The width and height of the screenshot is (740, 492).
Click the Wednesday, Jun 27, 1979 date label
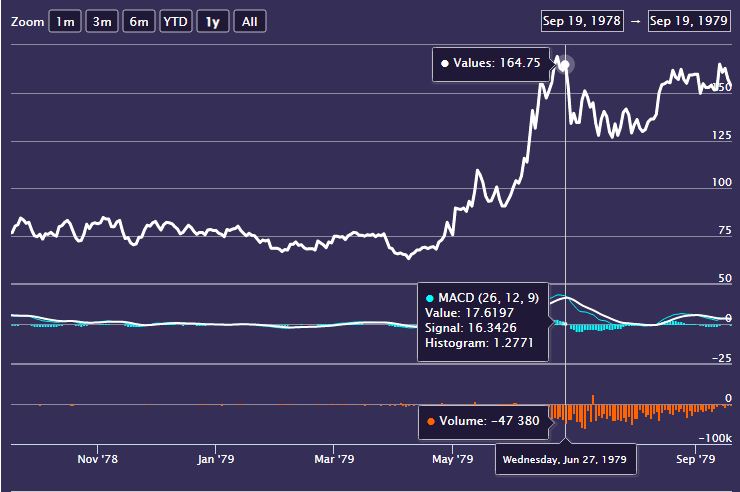click(x=564, y=460)
